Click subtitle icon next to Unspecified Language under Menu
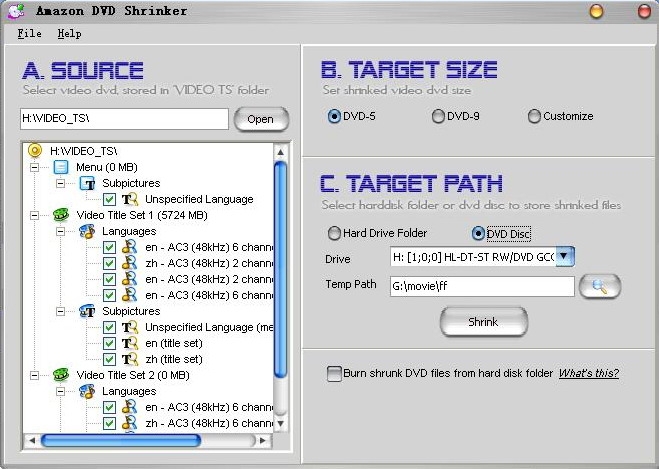Screen dimensions: 659x469 pyautogui.click(x=130, y=199)
